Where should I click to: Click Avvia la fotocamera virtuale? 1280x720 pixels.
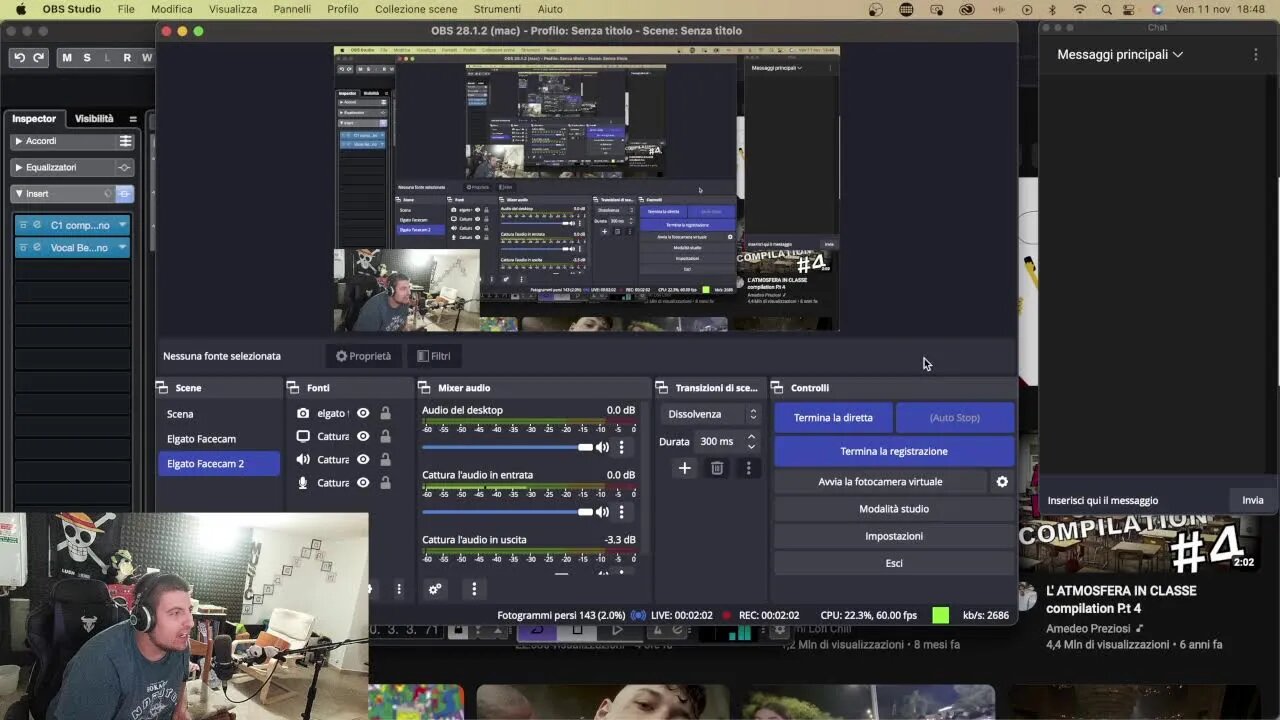click(880, 482)
